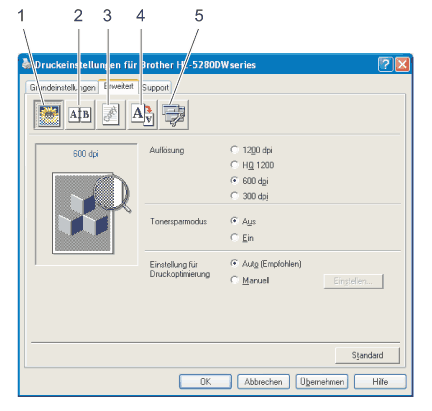Image resolution: width=432 pixels, height=411 pixels.
Task: Click the Einstellen... button
Action: tap(353, 281)
